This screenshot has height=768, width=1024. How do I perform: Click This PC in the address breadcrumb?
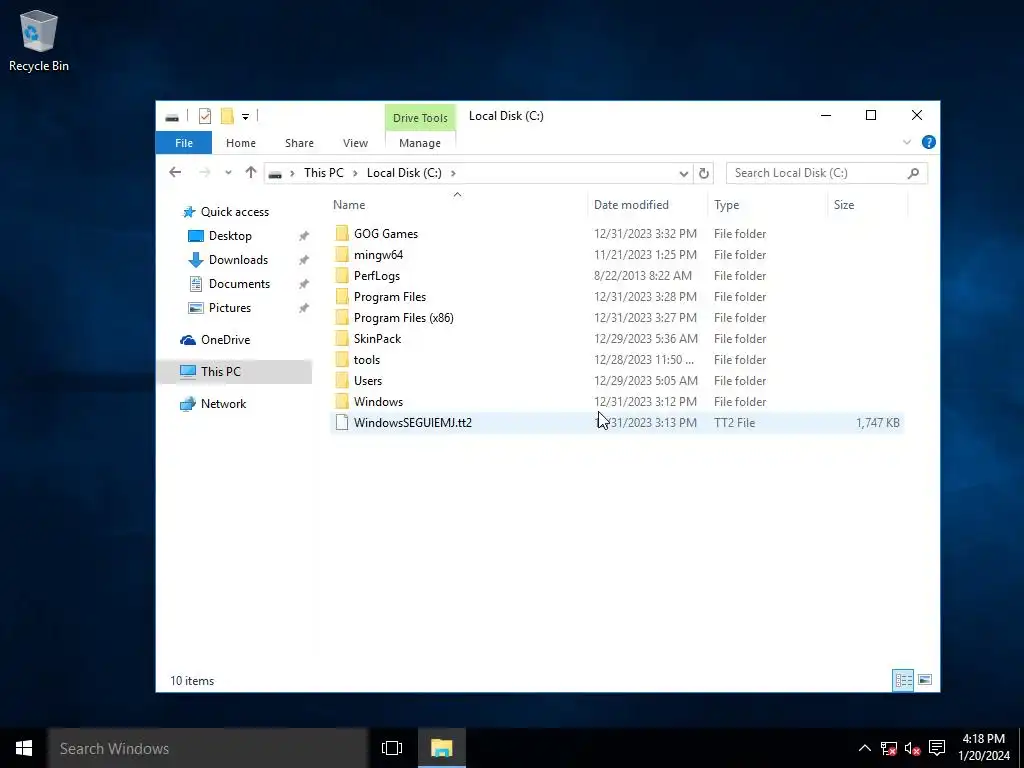323,172
